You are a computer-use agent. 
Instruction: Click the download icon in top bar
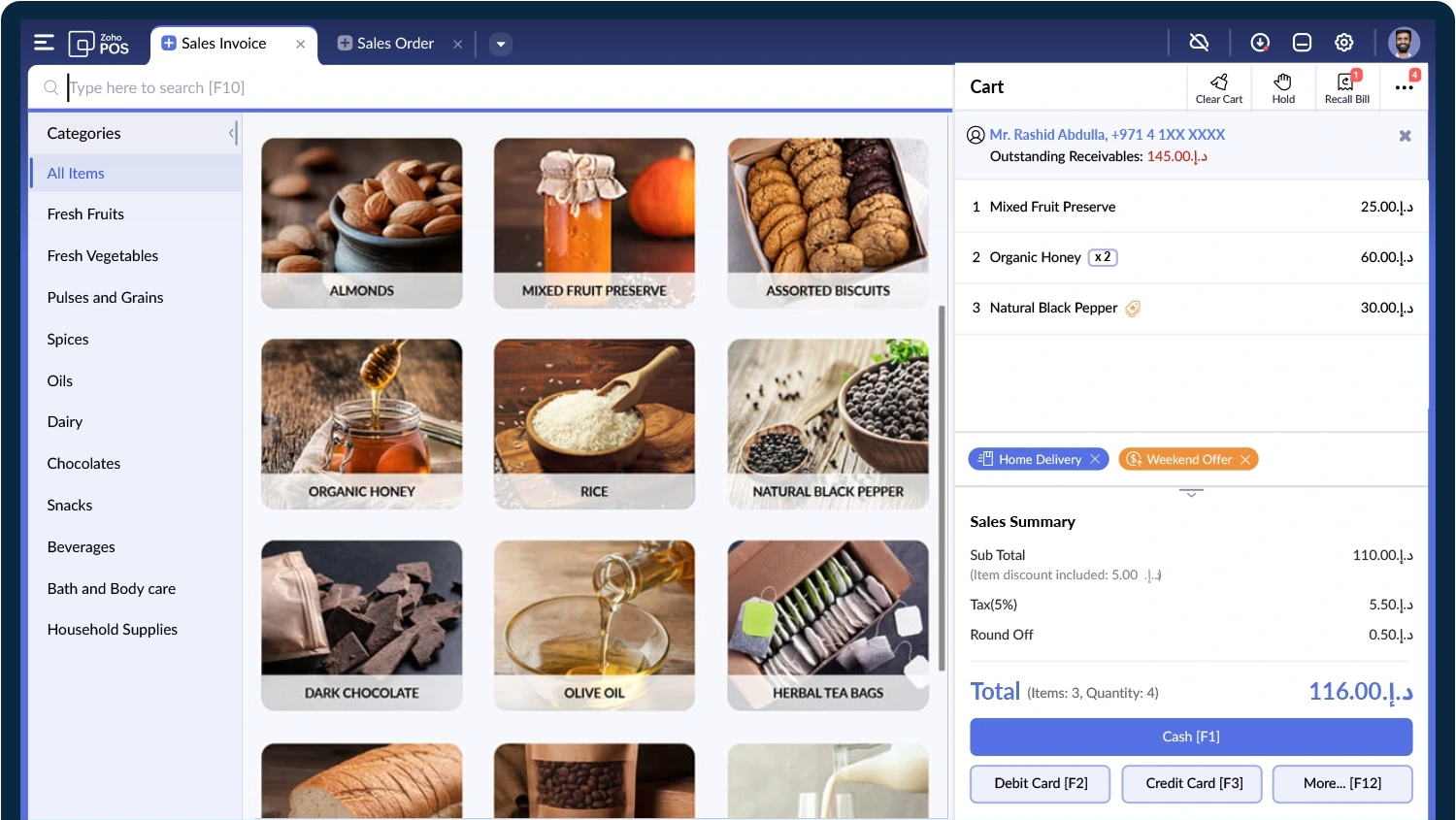tap(1260, 43)
